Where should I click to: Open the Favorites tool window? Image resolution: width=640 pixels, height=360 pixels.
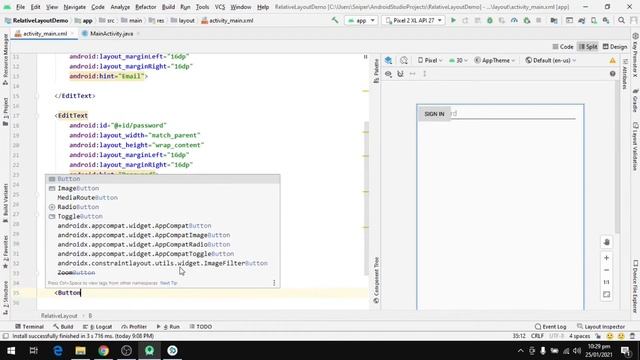click(x=5, y=252)
